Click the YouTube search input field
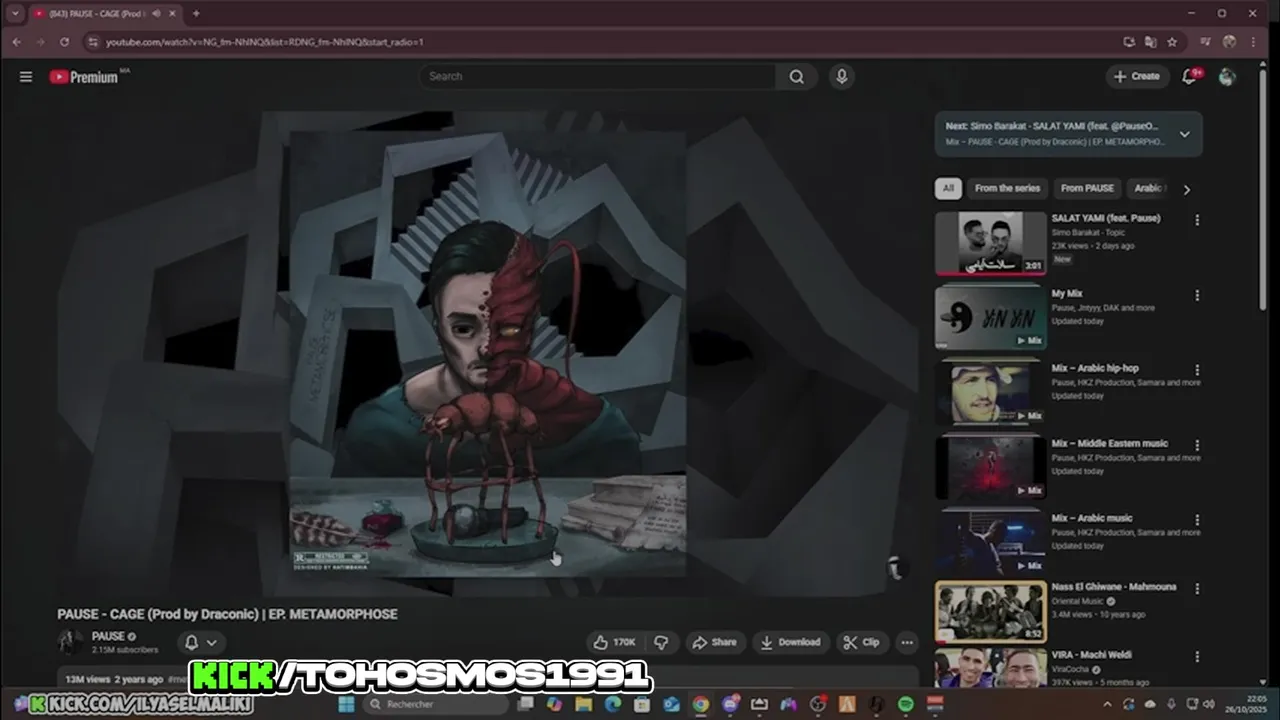Image resolution: width=1280 pixels, height=720 pixels. [597, 77]
